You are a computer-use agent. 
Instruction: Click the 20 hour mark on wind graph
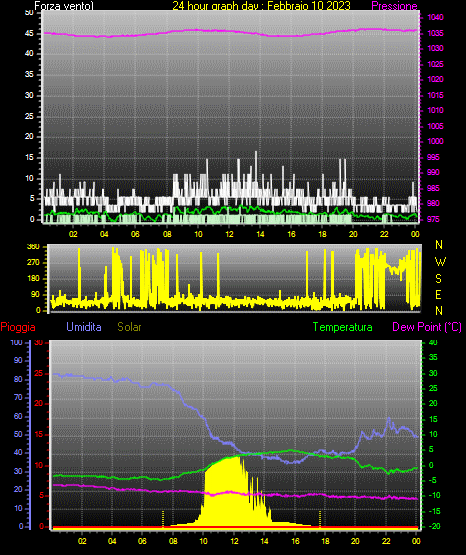pyautogui.click(x=353, y=234)
